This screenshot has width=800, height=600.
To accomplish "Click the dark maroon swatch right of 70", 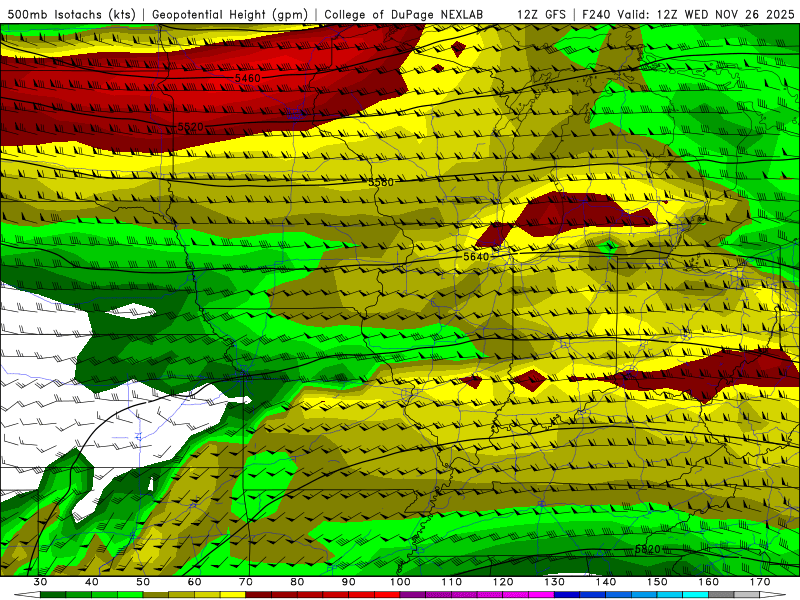I will click(x=259, y=595).
